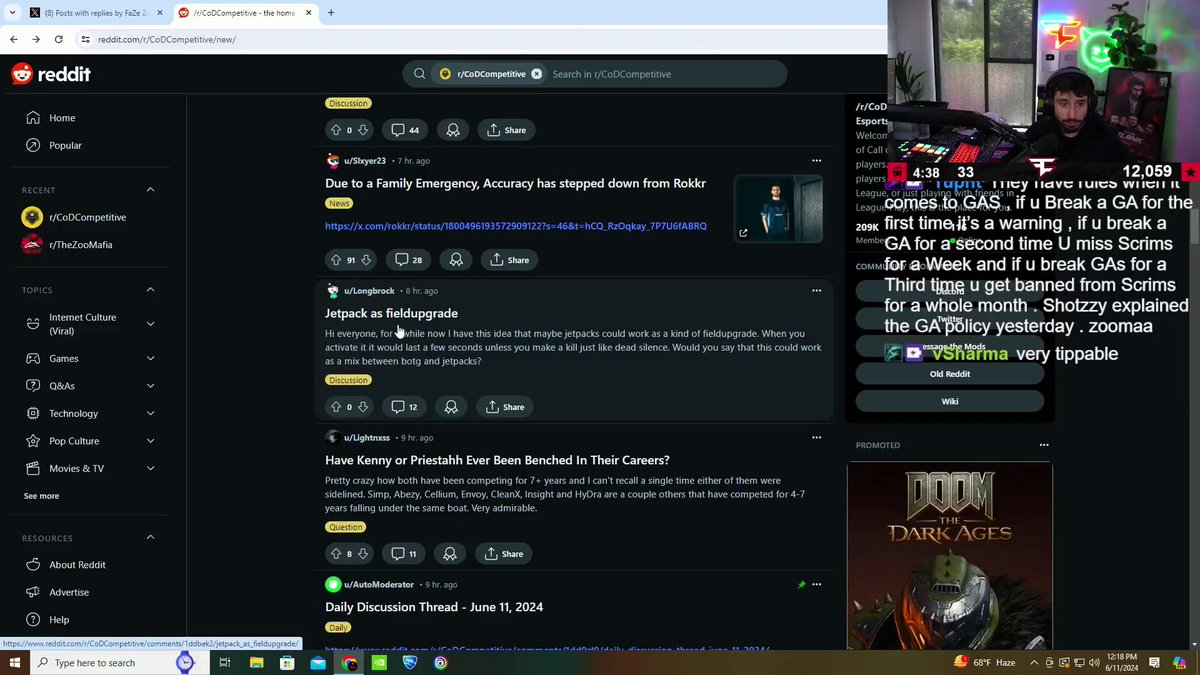Open the x.com/rokkr status link
Image resolution: width=1200 pixels, height=675 pixels.
515,226
